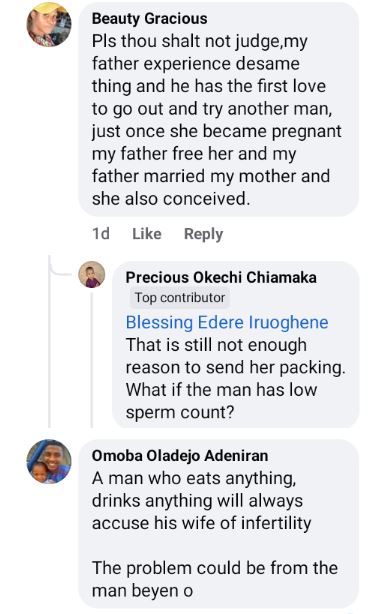Screen dimensions: 387x614
Task: Click text 'The problem could be from the'
Action: click(215, 568)
